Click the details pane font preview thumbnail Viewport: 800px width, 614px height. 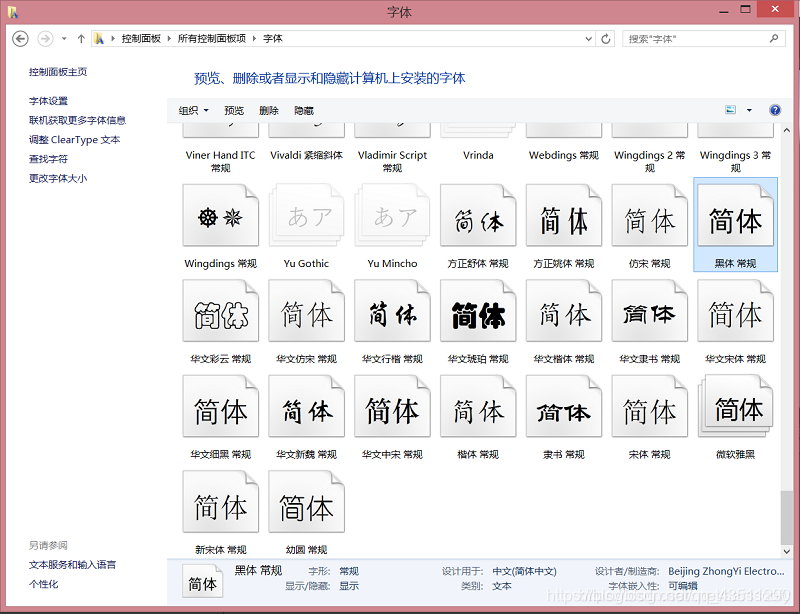[x=203, y=581]
